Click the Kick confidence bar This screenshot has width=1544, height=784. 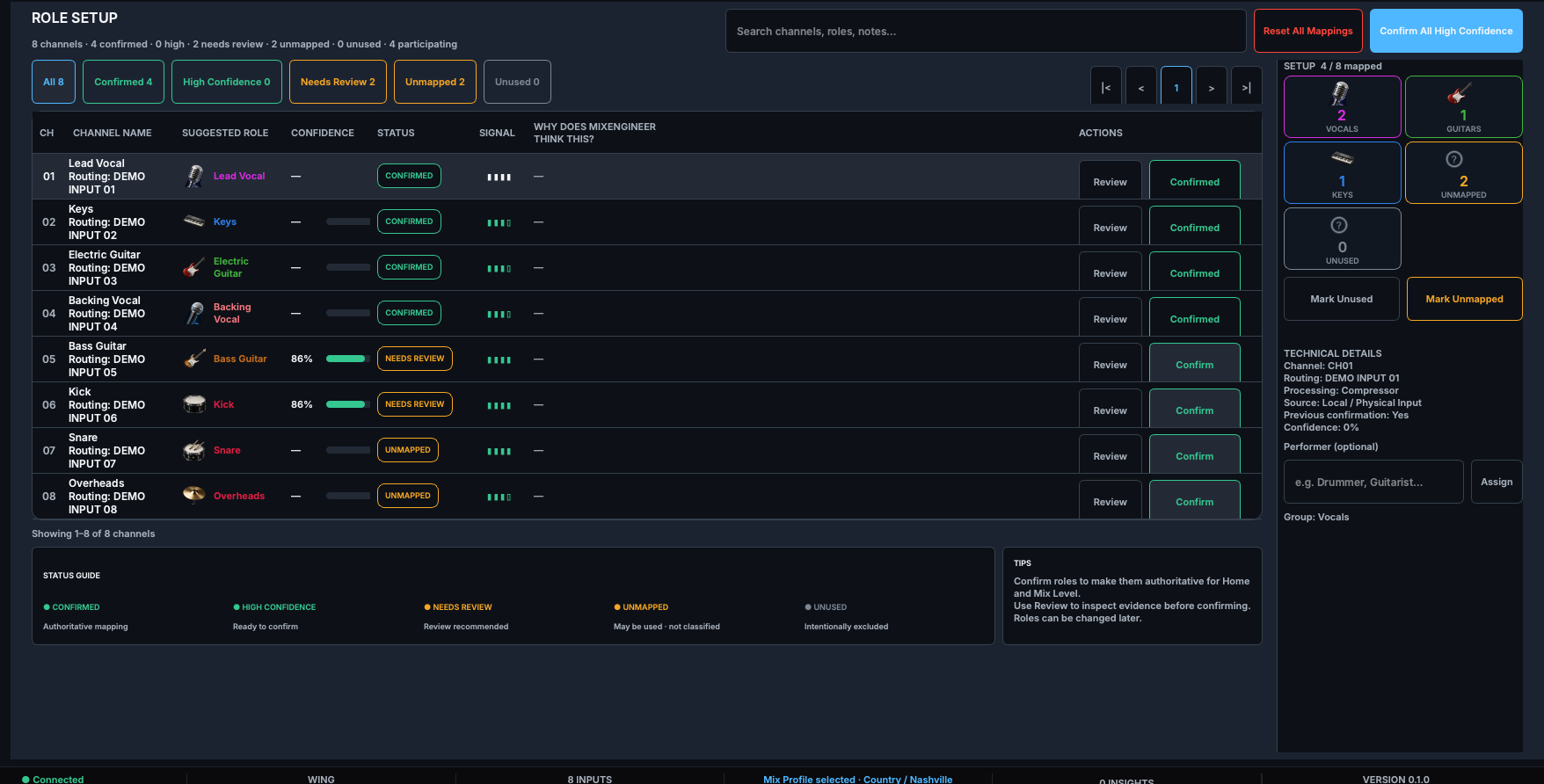[x=348, y=404]
